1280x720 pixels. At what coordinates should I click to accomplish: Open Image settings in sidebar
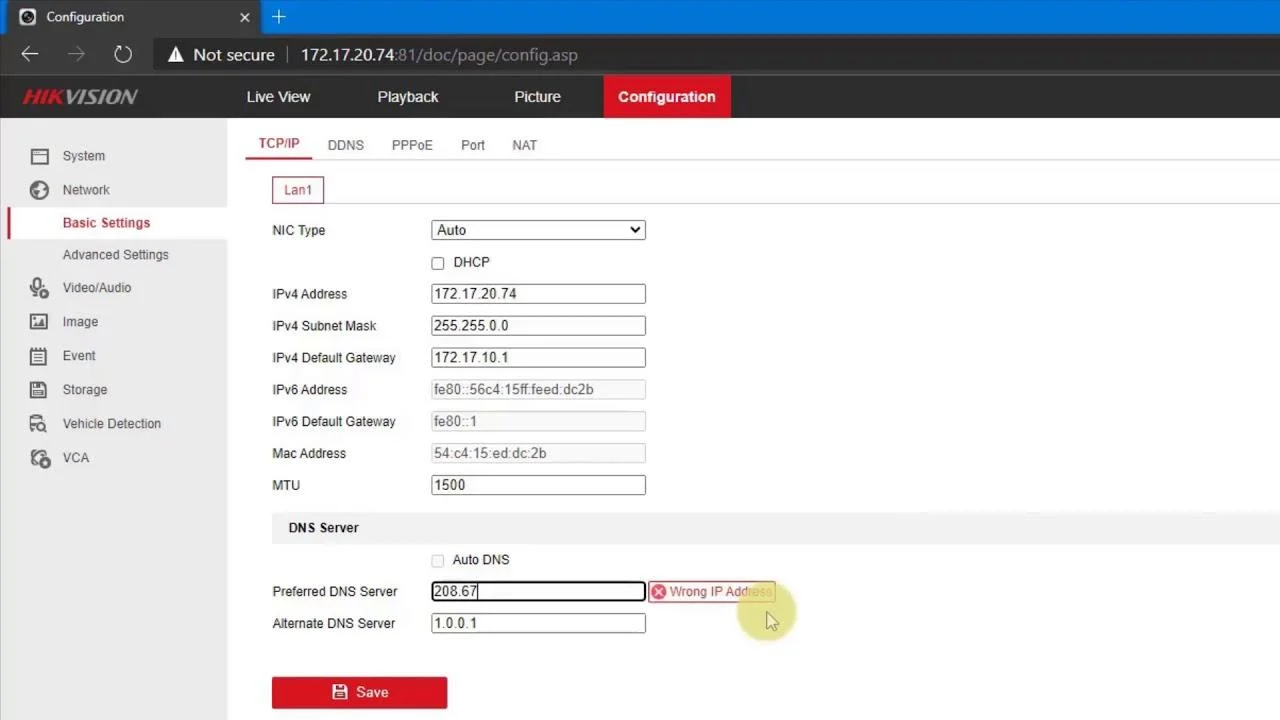pos(80,322)
